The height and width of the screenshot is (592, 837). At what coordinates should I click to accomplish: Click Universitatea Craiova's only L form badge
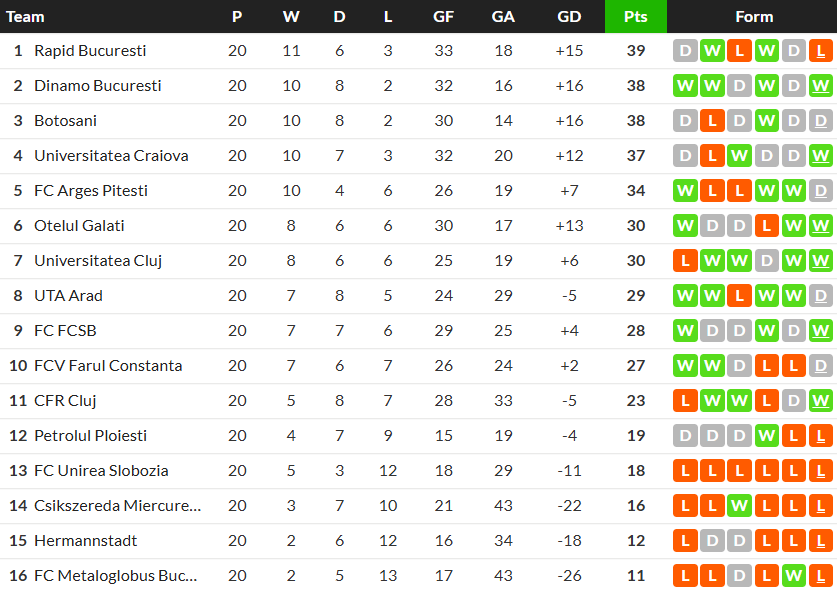coord(712,156)
